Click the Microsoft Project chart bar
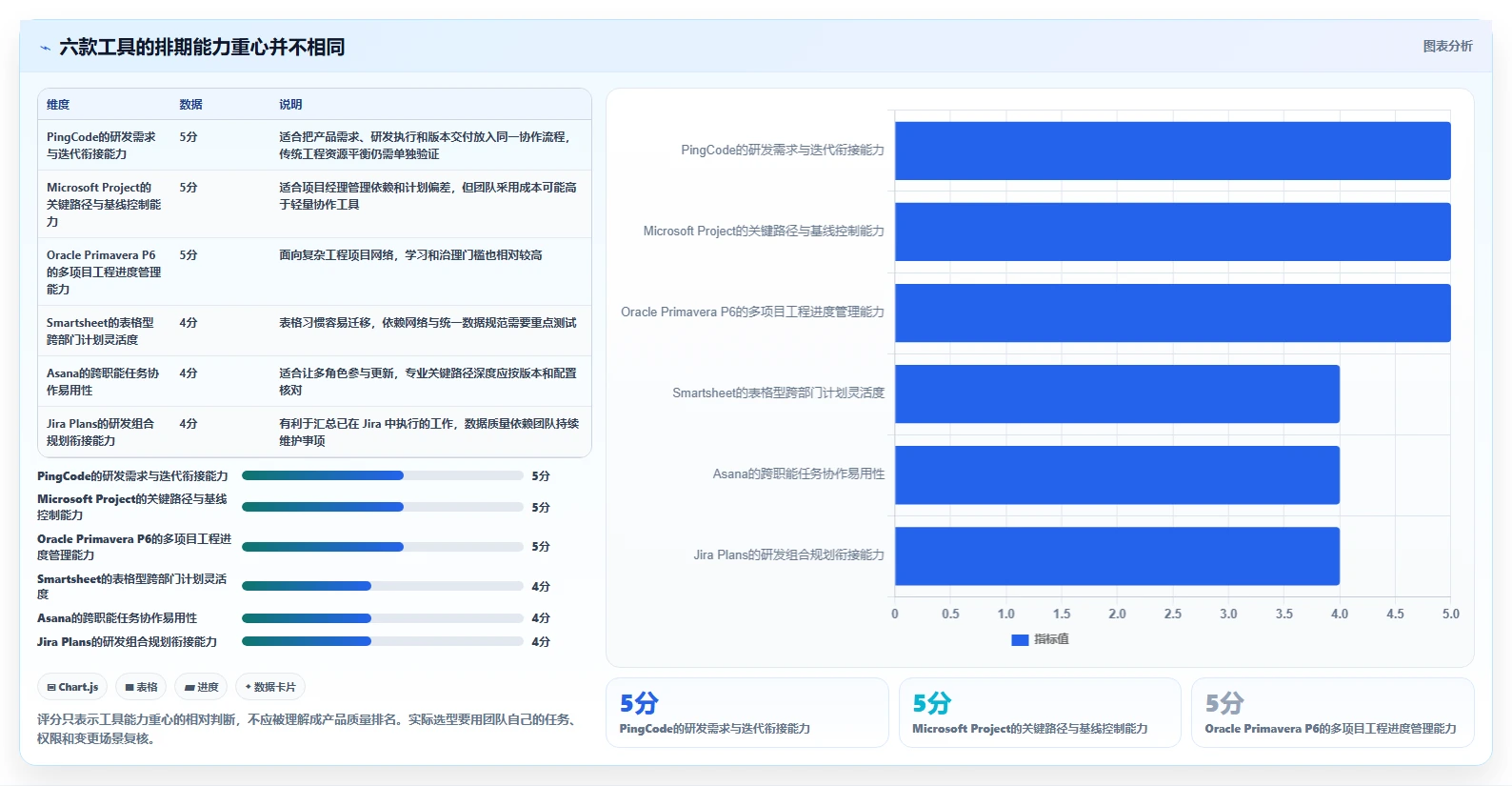Screen dimensions: 1512x786 (x=1172, y=232)
